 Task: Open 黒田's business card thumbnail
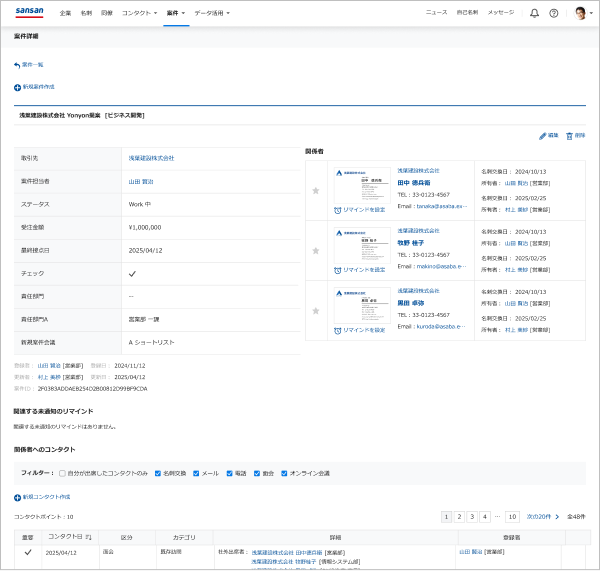pyautogui.click(x=362, y=305)
